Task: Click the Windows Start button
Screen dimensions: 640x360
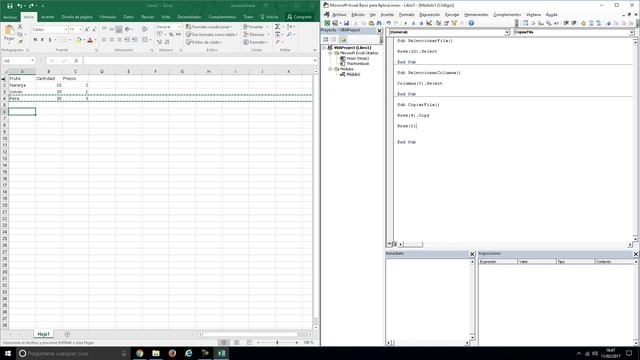Action: [x=8, y=353]
